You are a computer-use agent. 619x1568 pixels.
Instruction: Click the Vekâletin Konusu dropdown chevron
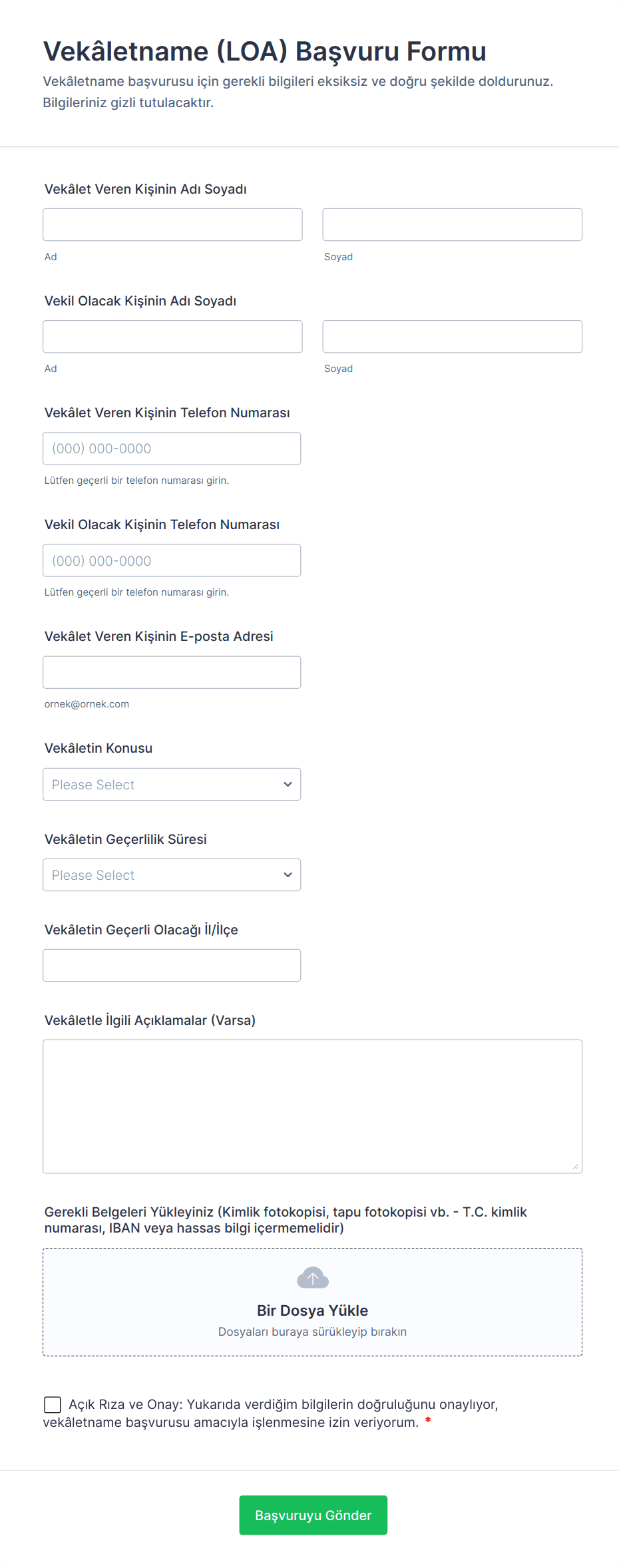point(288,784)
